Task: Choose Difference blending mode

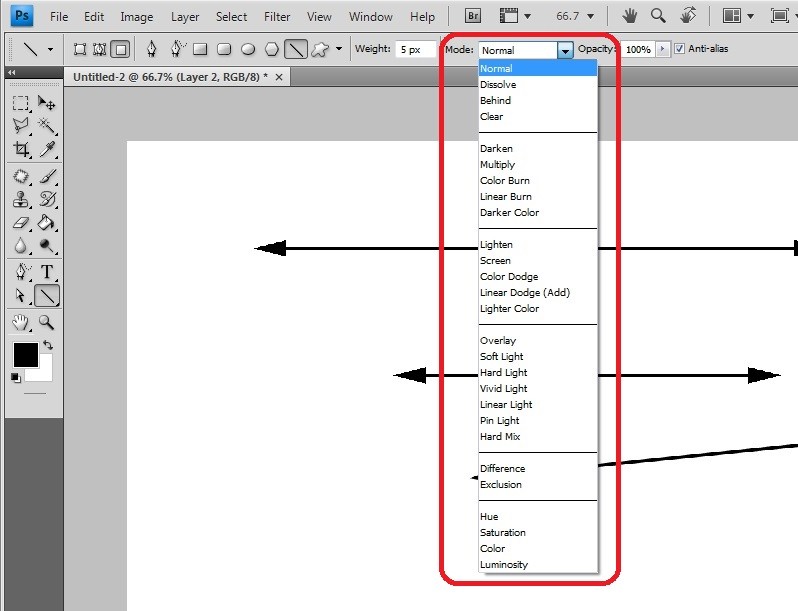Action: pyautogui.click(x=538, y=468)
